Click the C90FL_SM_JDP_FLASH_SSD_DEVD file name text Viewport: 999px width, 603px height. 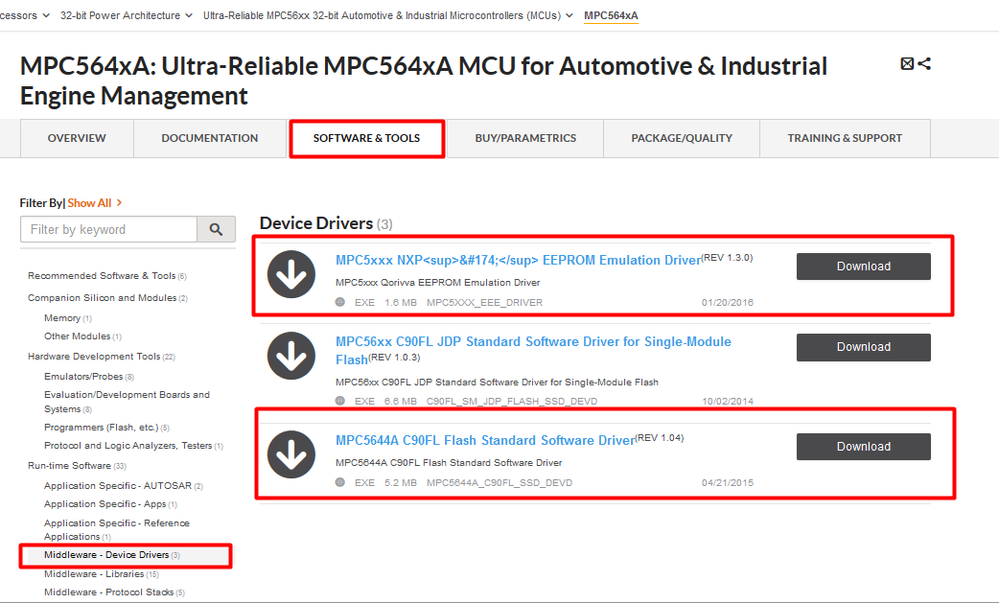pyautogui.click(x=512, y=402)
